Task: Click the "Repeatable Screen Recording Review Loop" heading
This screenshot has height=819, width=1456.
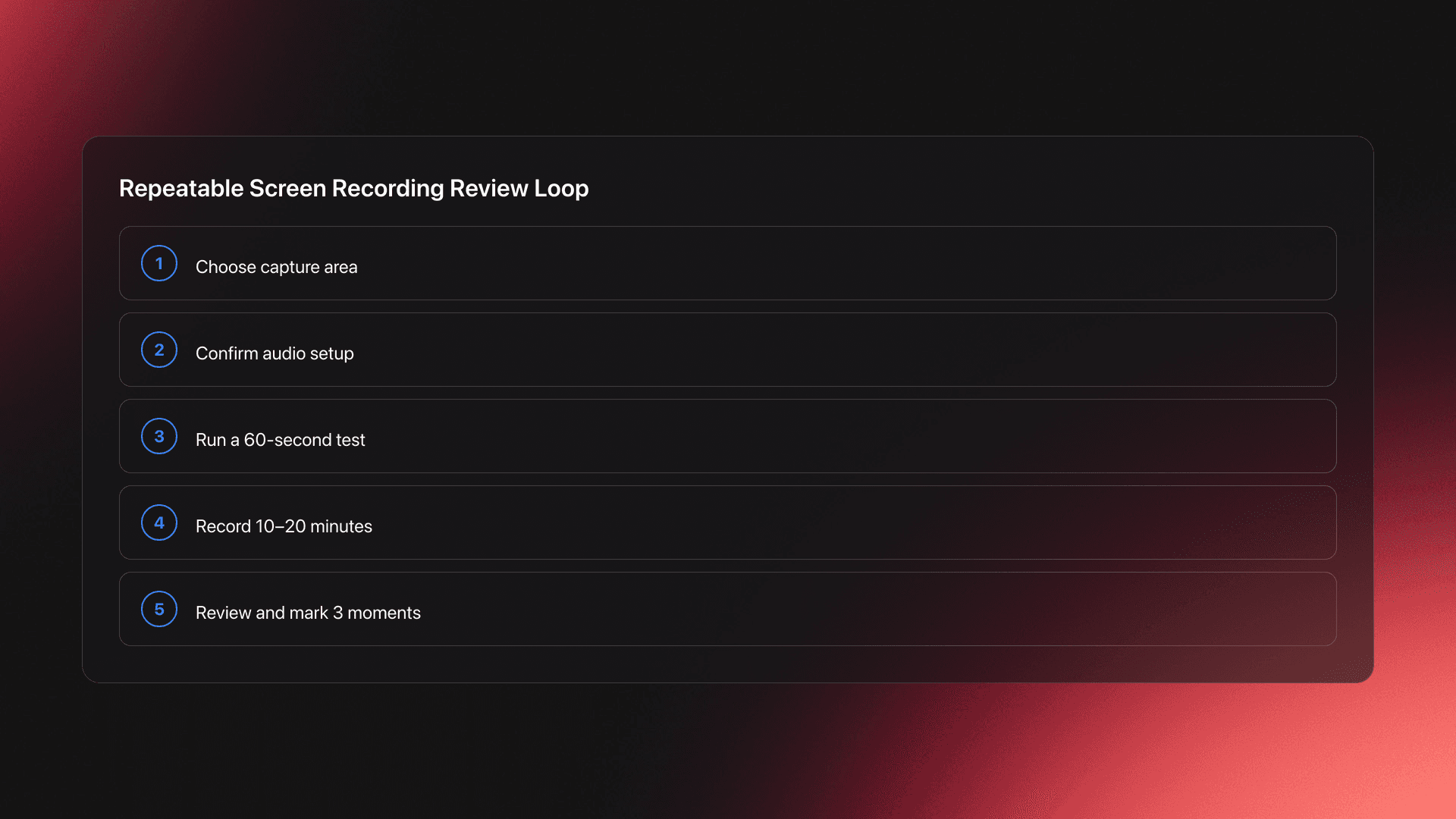Action: pyautogui.click(x=353, y=188)
